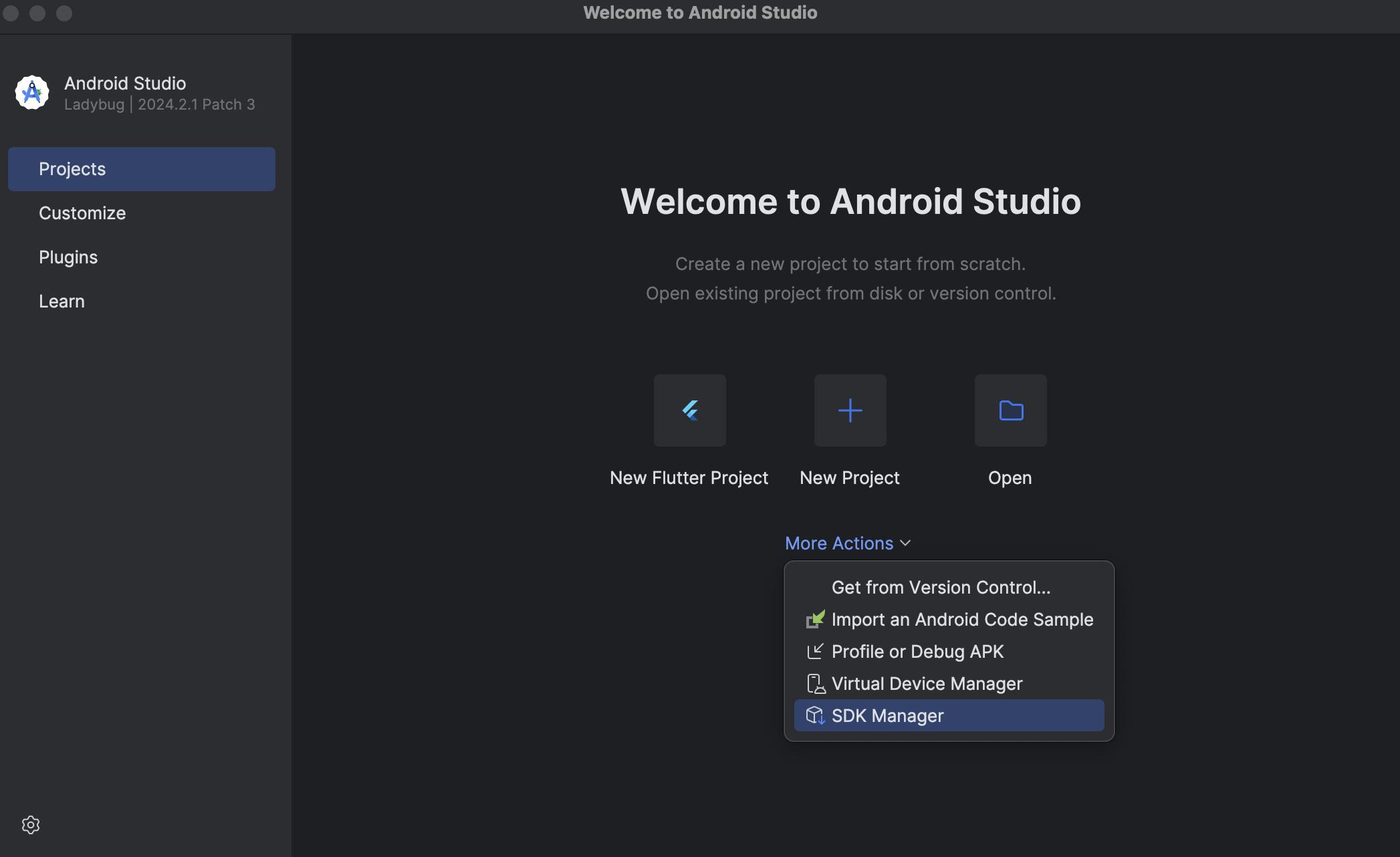Click the Ladybug 2024.2.1 Patch 3 version text
The height and width of the screenshot is (857, 1400).
(x=160, y=105)
